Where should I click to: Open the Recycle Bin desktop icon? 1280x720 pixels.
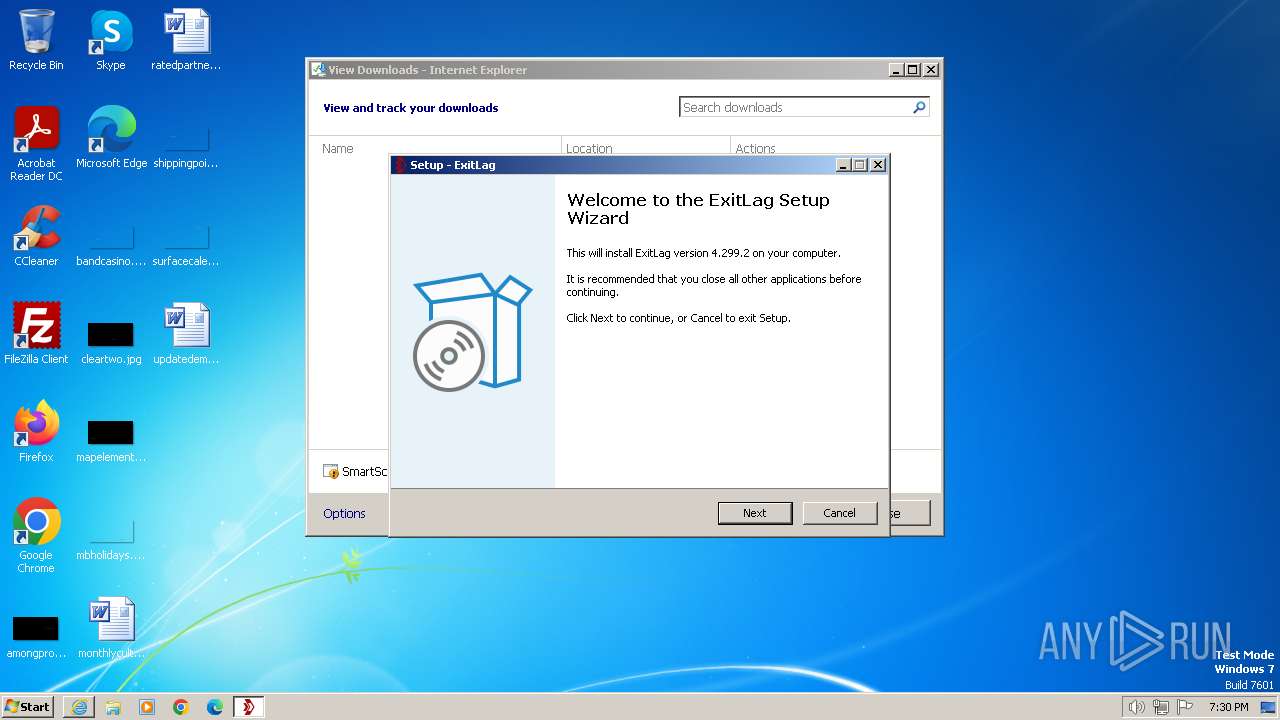point(36,40)
